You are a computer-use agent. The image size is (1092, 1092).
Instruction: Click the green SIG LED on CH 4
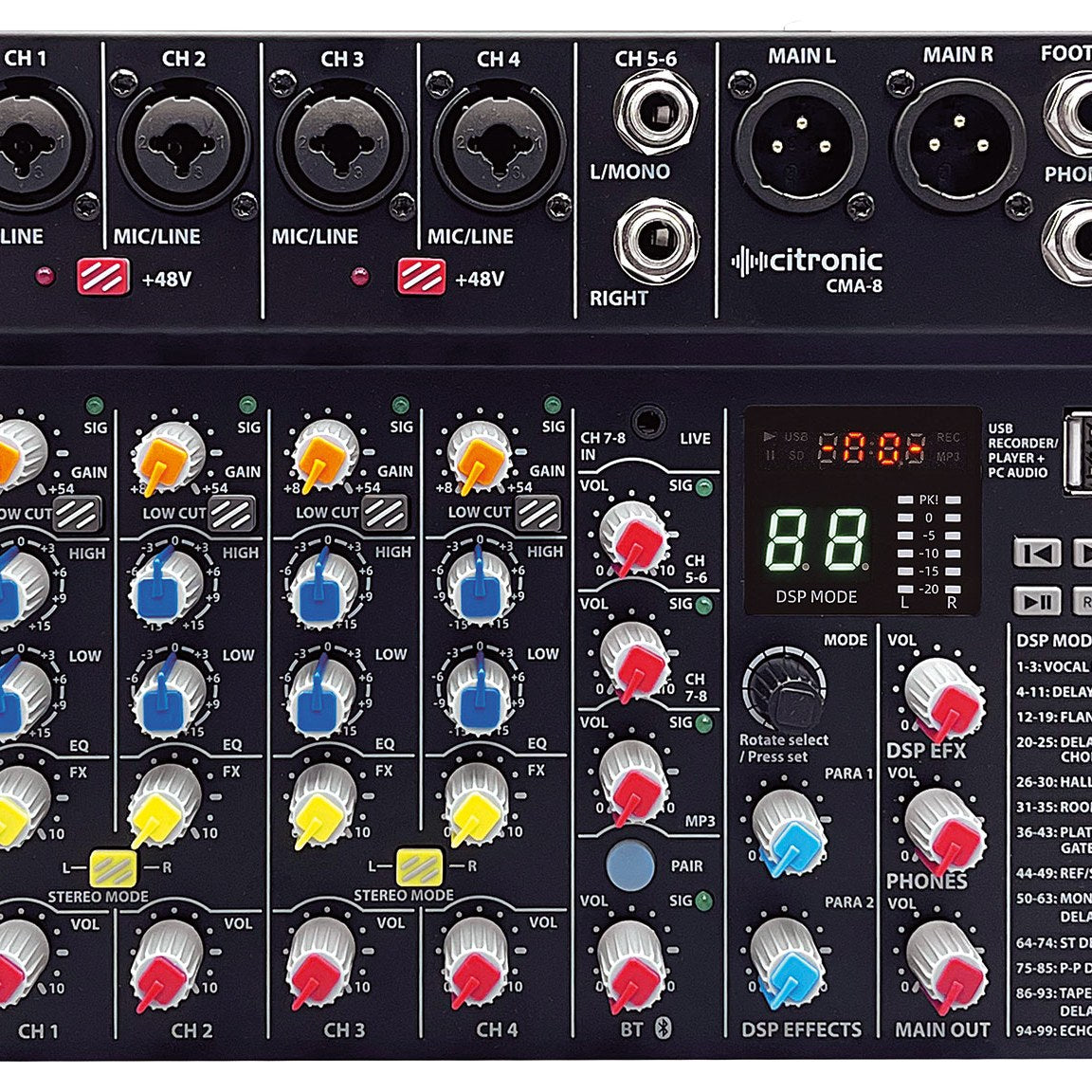tap(553, 404)
